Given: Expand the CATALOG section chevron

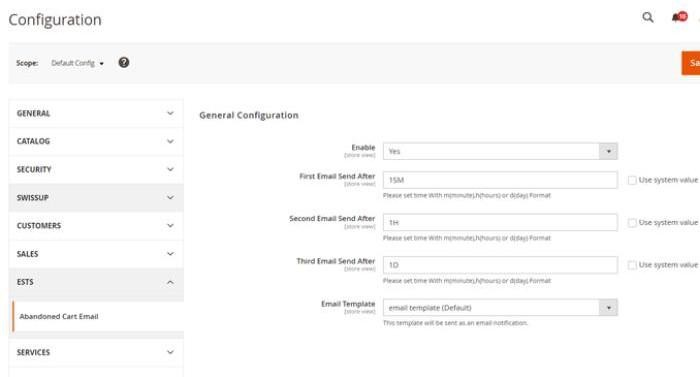Looking at the screenshot, I should (170, 142).
